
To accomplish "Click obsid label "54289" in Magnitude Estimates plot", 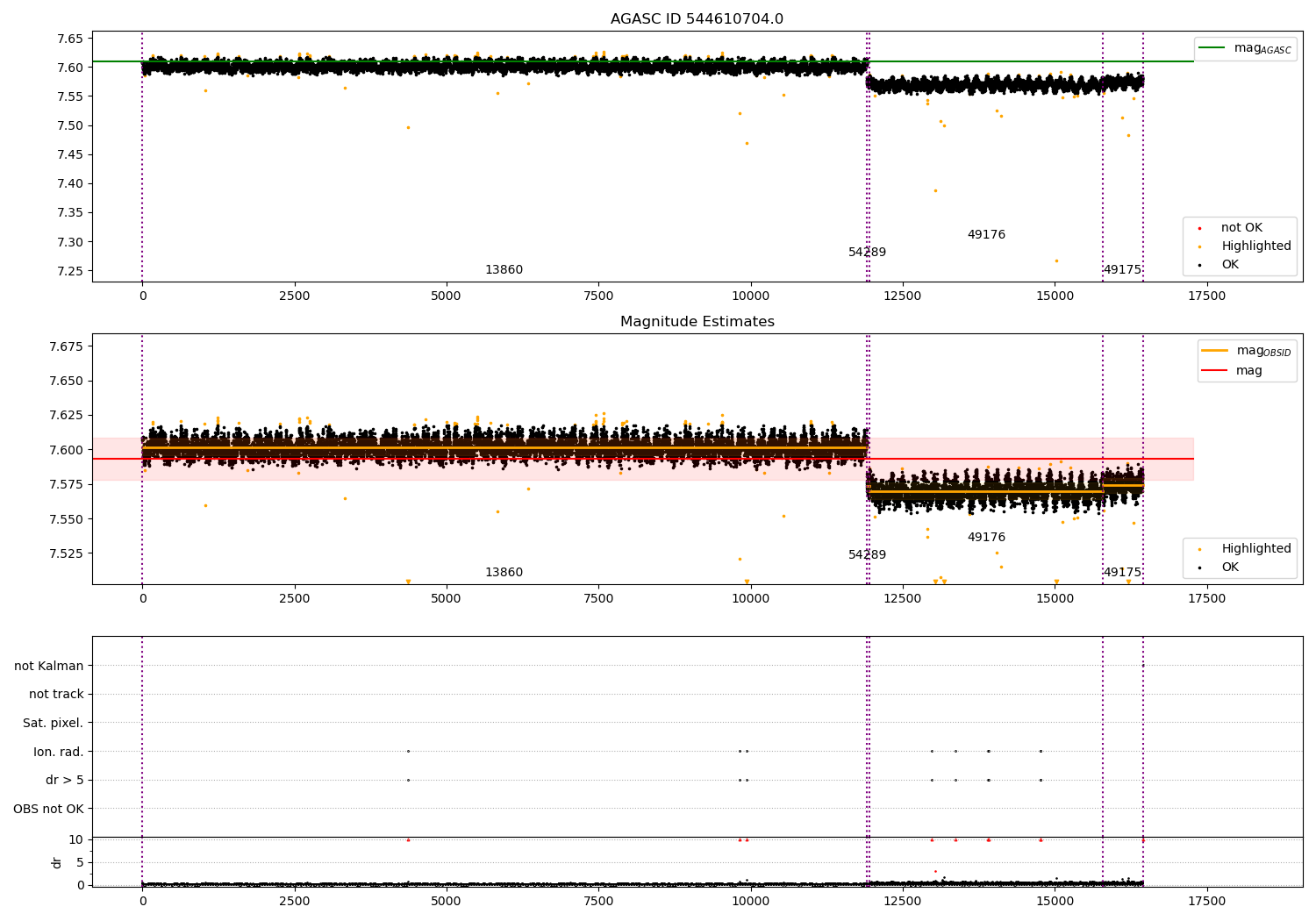I will tap(867, 555).
